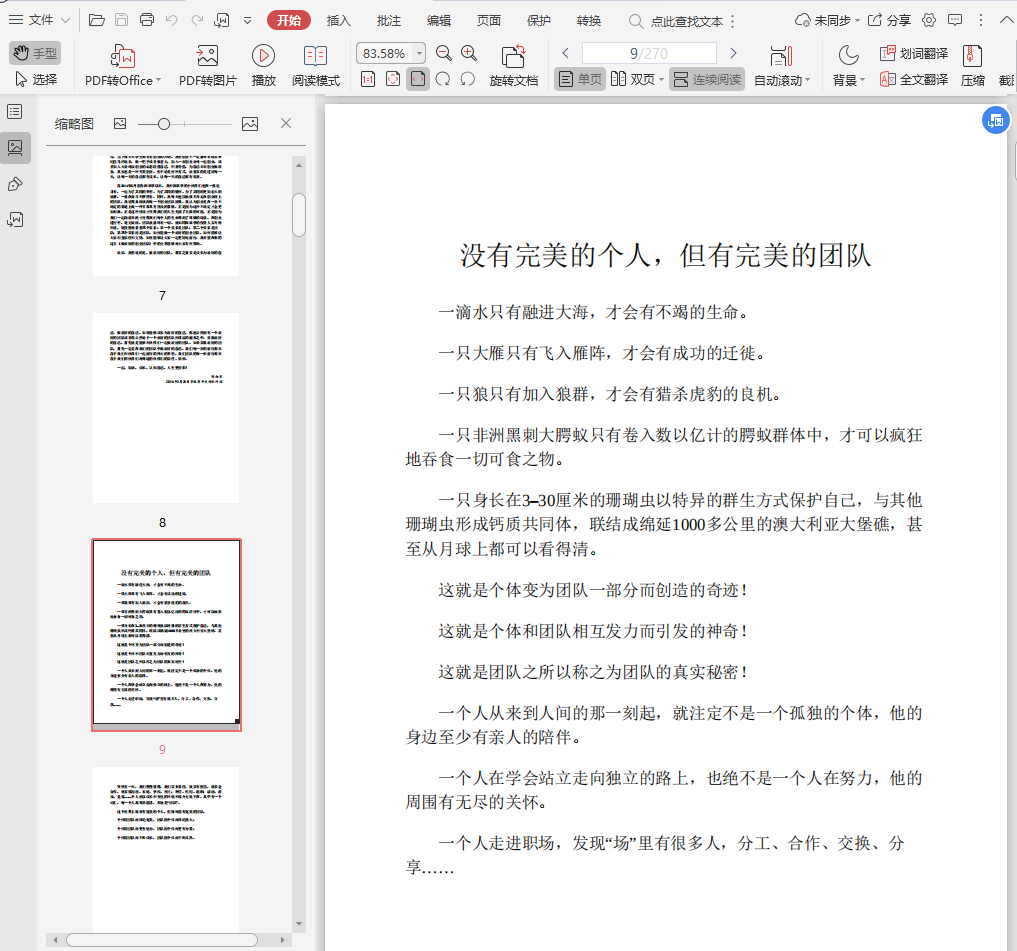The image size is (1017, 951).
Task: Open settings gear icon in title bar
Action: coord(929,21)
